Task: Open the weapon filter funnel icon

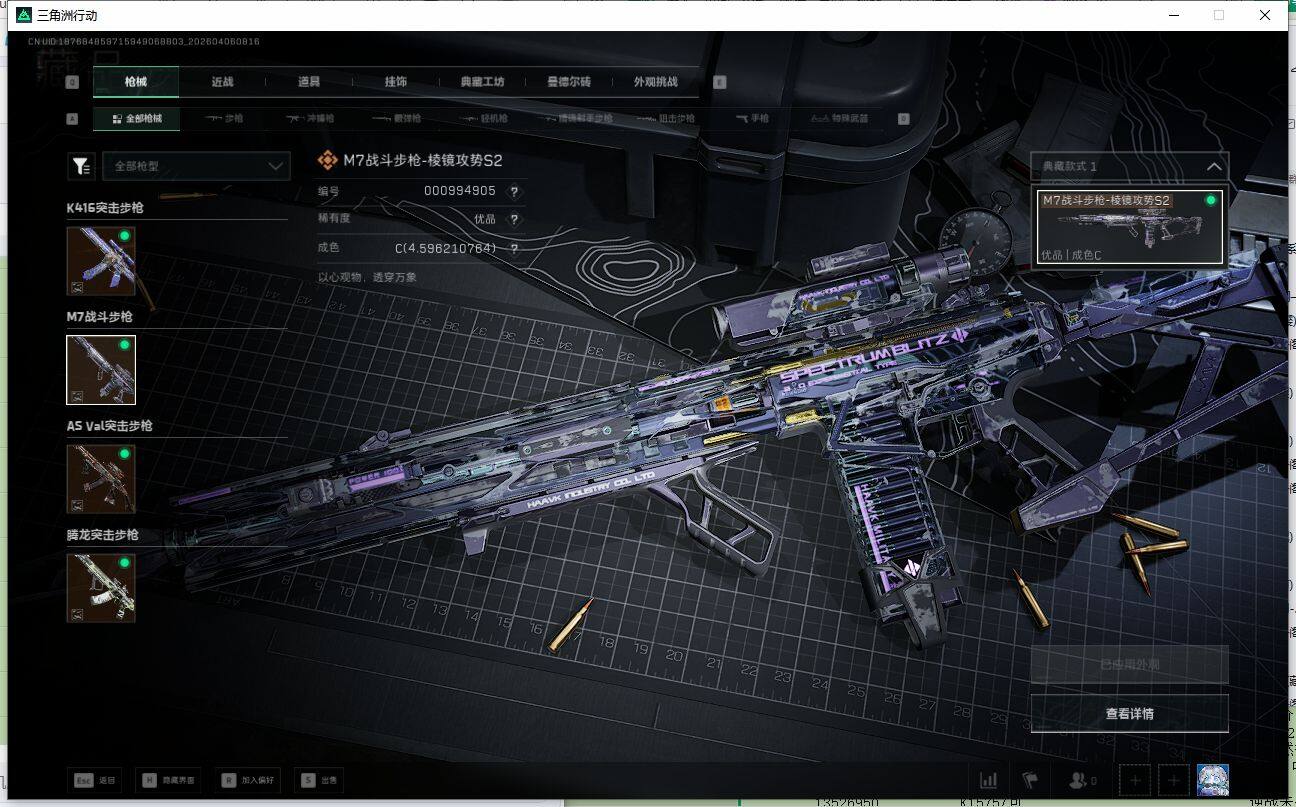Action: pyautogui.click(x=81, y=166)
